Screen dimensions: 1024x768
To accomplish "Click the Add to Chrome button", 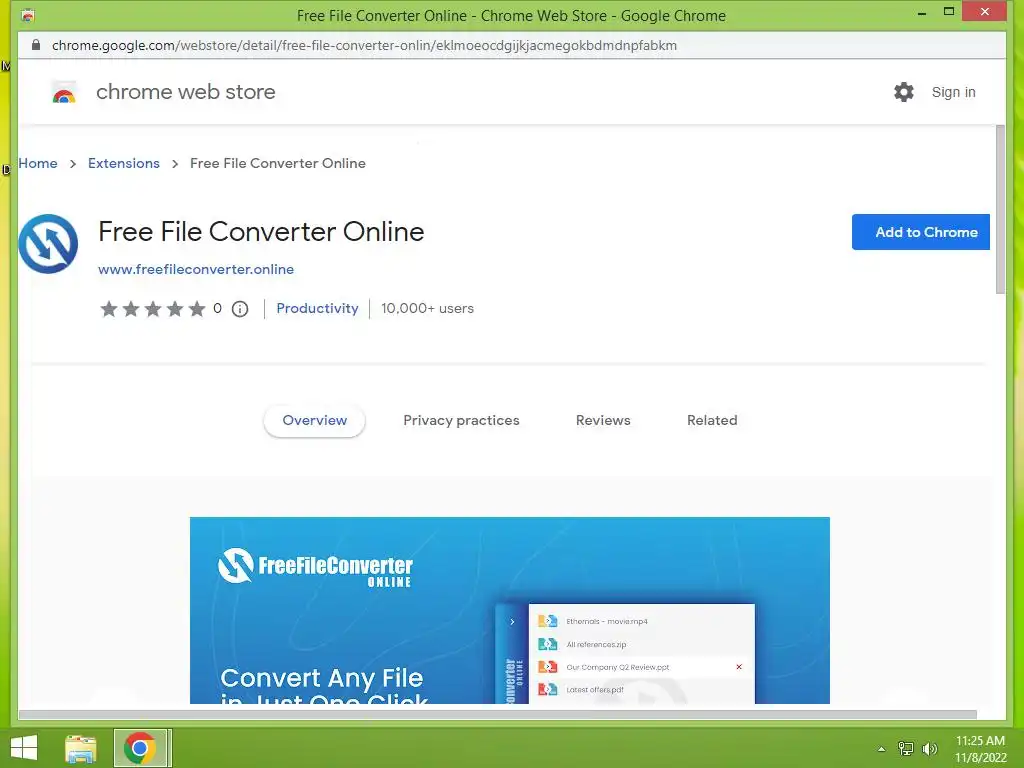I will click(921, 232).
